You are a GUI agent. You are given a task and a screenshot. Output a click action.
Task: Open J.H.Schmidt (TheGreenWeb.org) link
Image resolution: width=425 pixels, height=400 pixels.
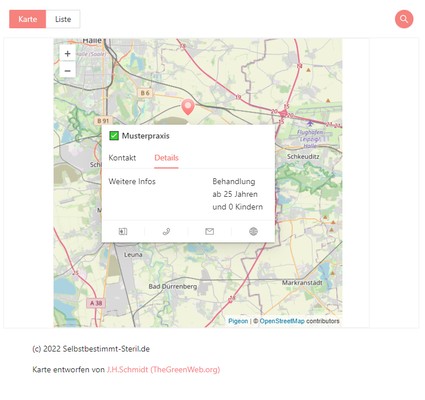[x=163, y=370]
